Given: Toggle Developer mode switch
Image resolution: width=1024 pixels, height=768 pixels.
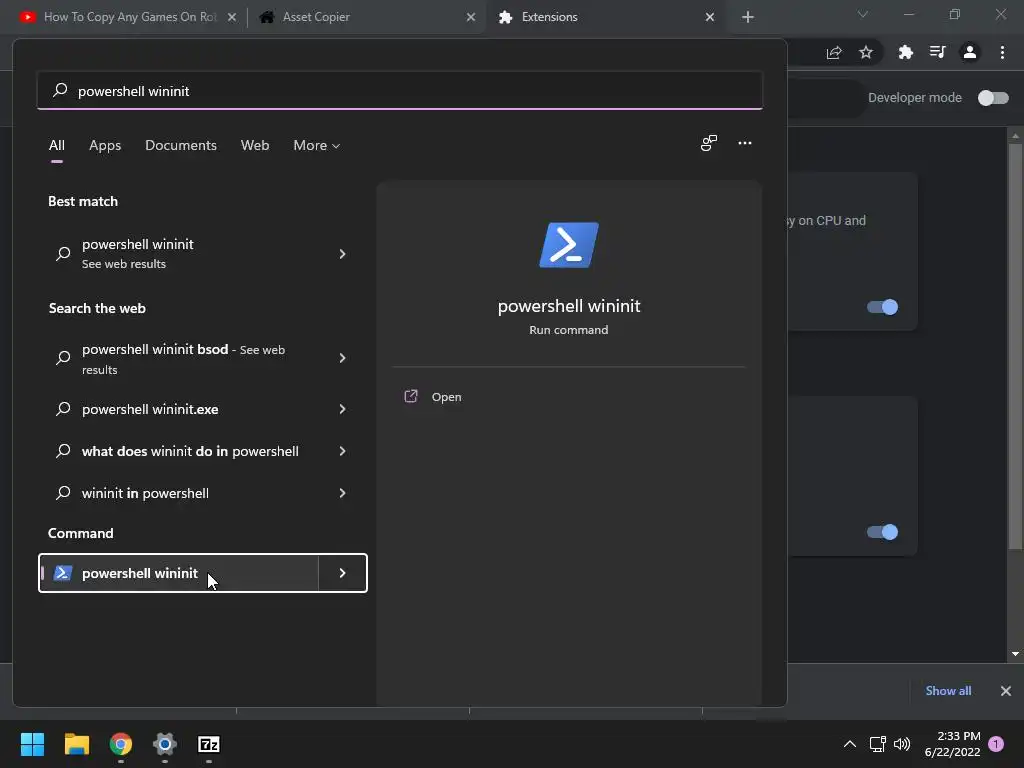Looking at the screenshot, I should (993, 98).
